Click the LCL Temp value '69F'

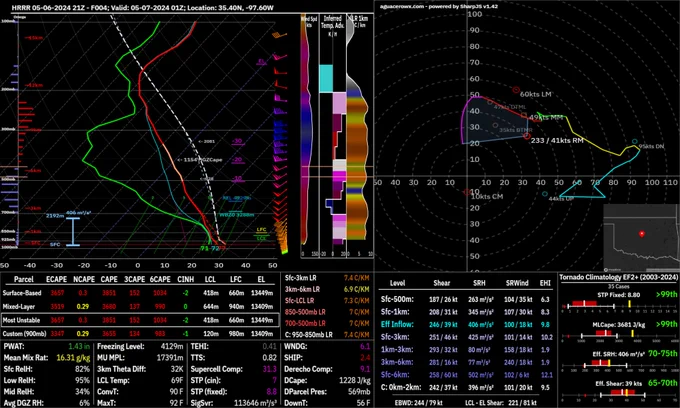tap(177, 380)
